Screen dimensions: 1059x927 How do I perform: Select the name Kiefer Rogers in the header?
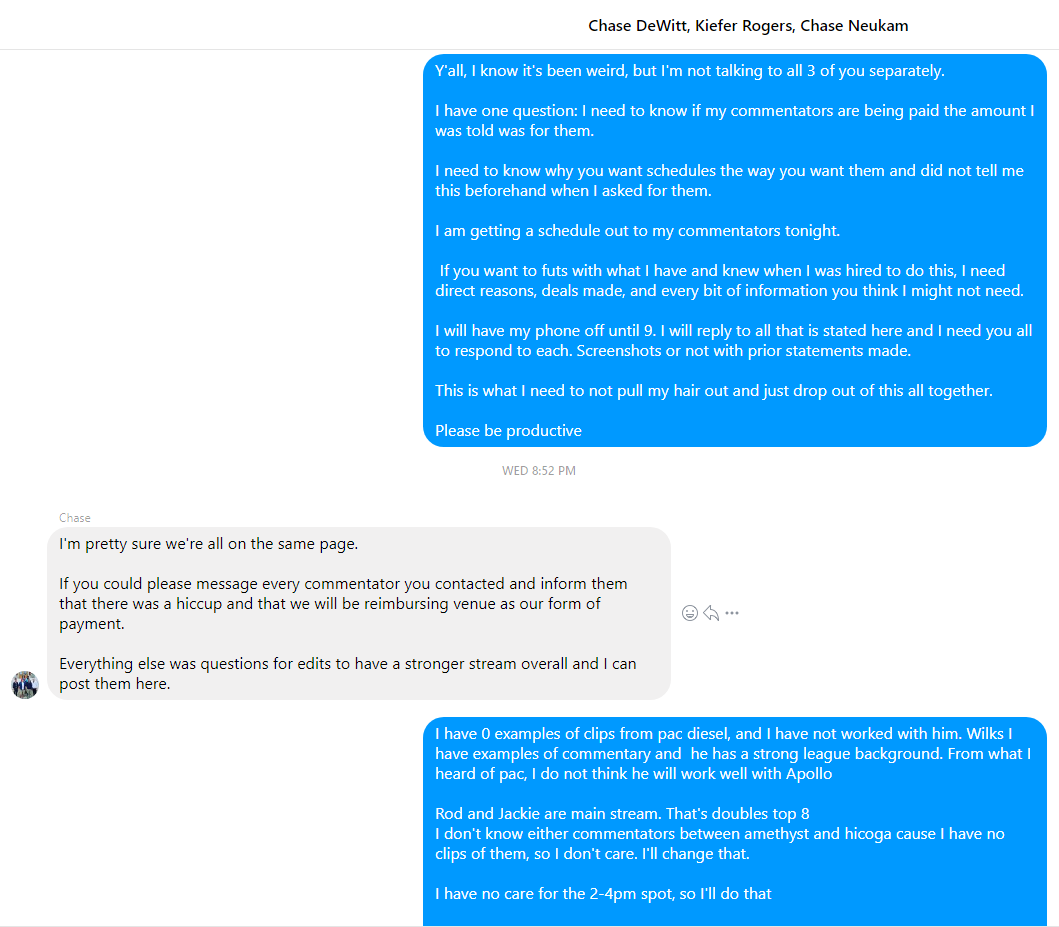tap(744, 26)
